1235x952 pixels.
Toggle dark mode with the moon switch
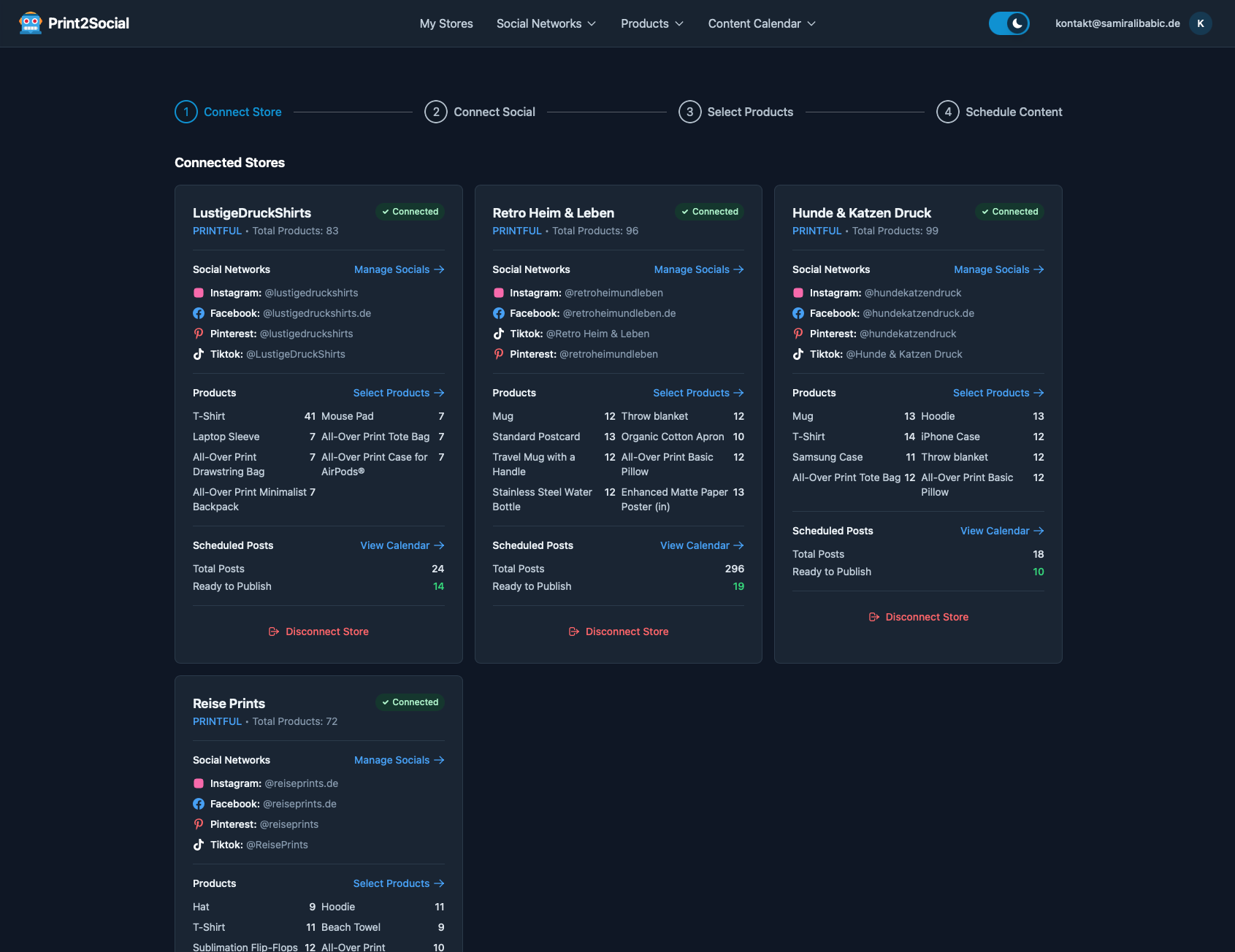tap(1009, 23)
